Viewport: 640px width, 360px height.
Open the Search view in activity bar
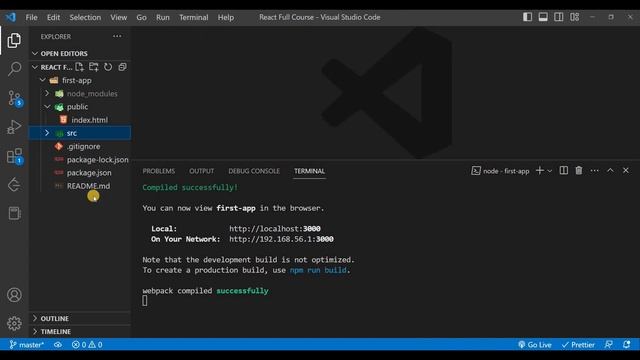click(14, 69)
